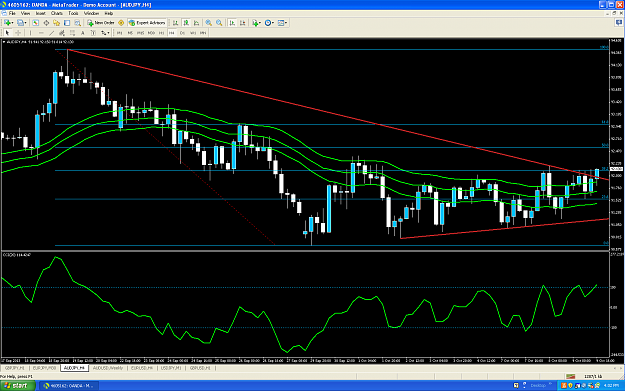
Task: Zoom out on the chart
Action: (x=219, y=23)
